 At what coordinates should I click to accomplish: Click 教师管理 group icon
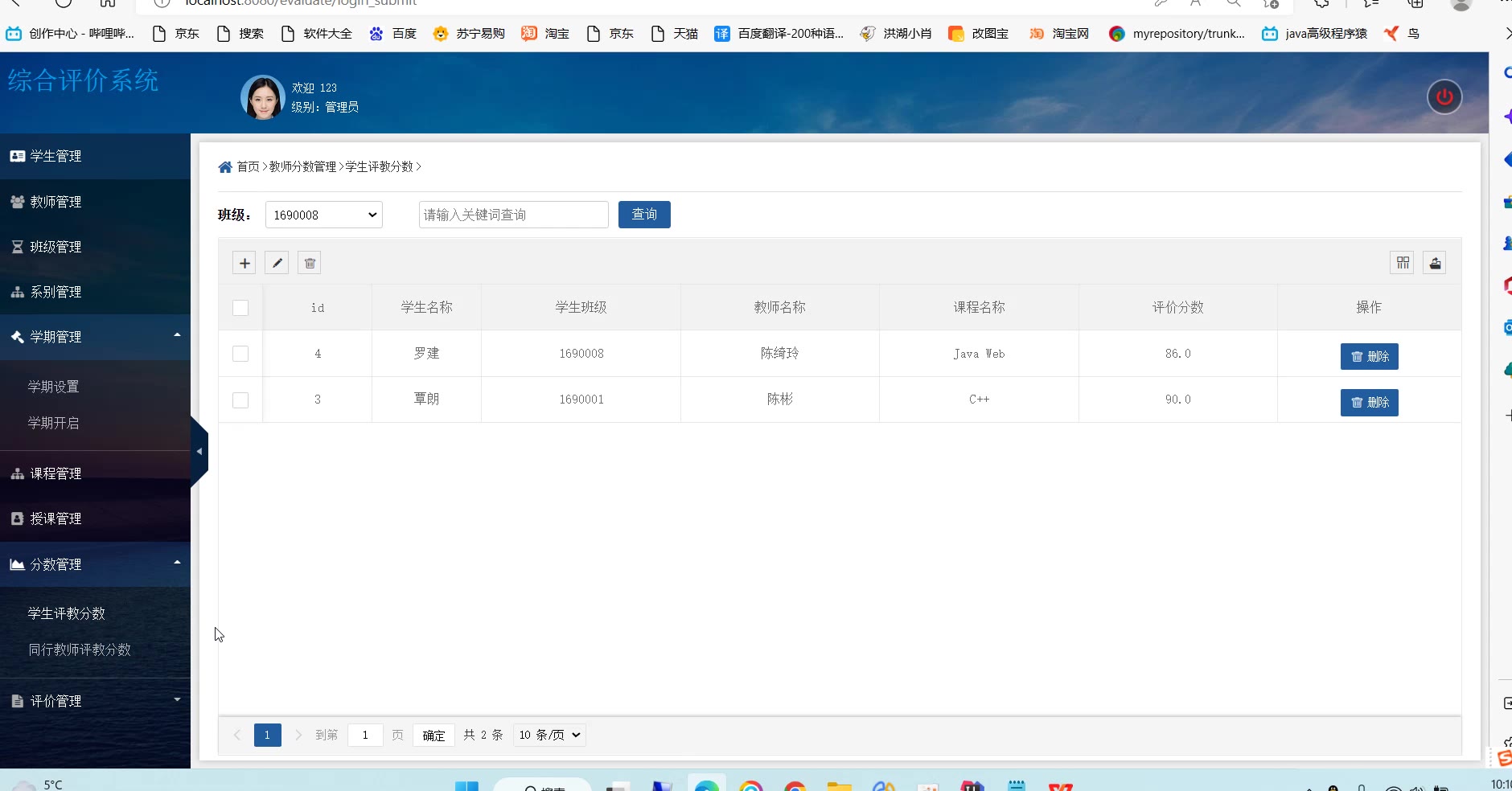pyautogui.click(x=17, y=202)
